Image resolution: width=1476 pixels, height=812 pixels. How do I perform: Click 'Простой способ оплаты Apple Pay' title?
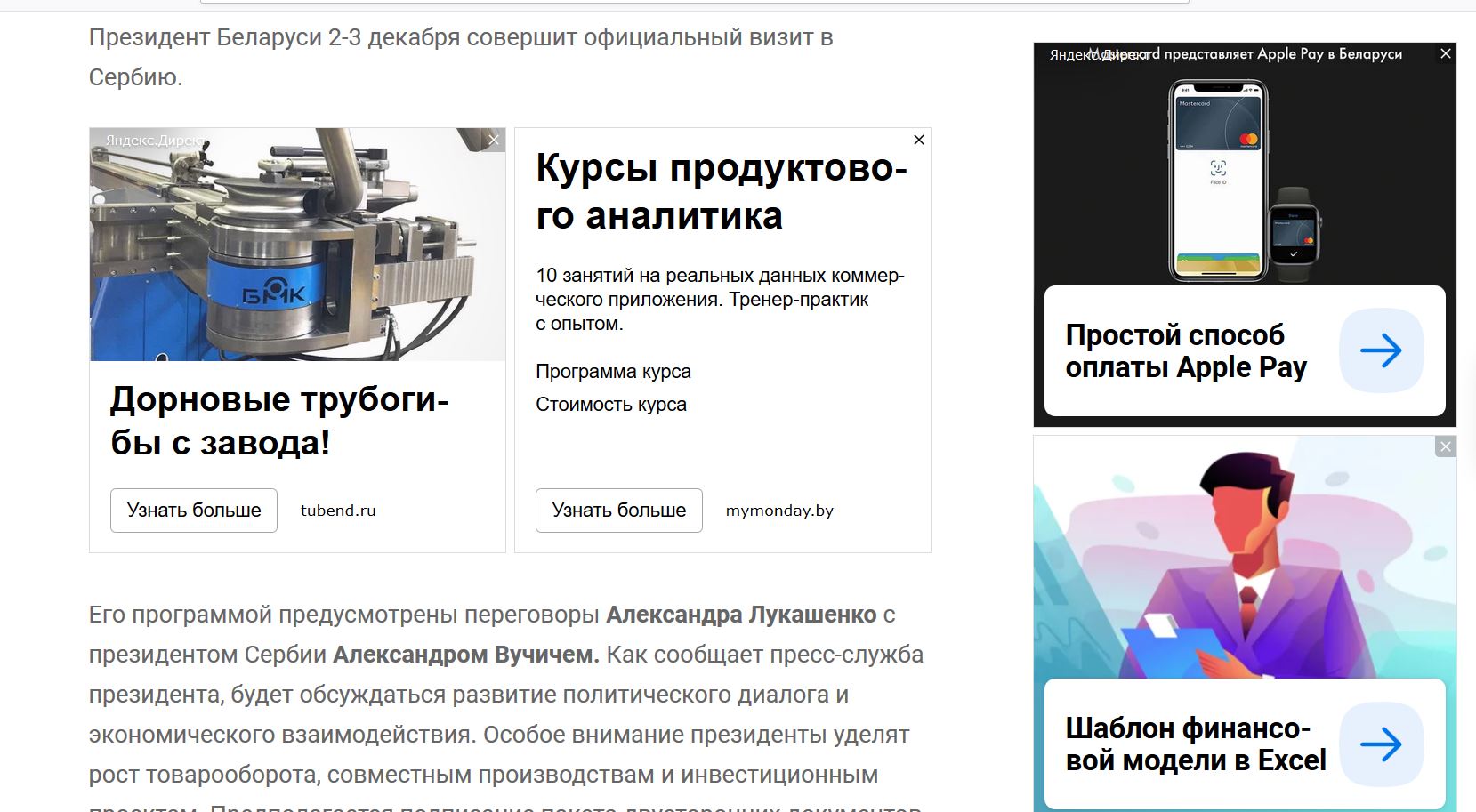pyautogui.click(x=1186, y=351)
